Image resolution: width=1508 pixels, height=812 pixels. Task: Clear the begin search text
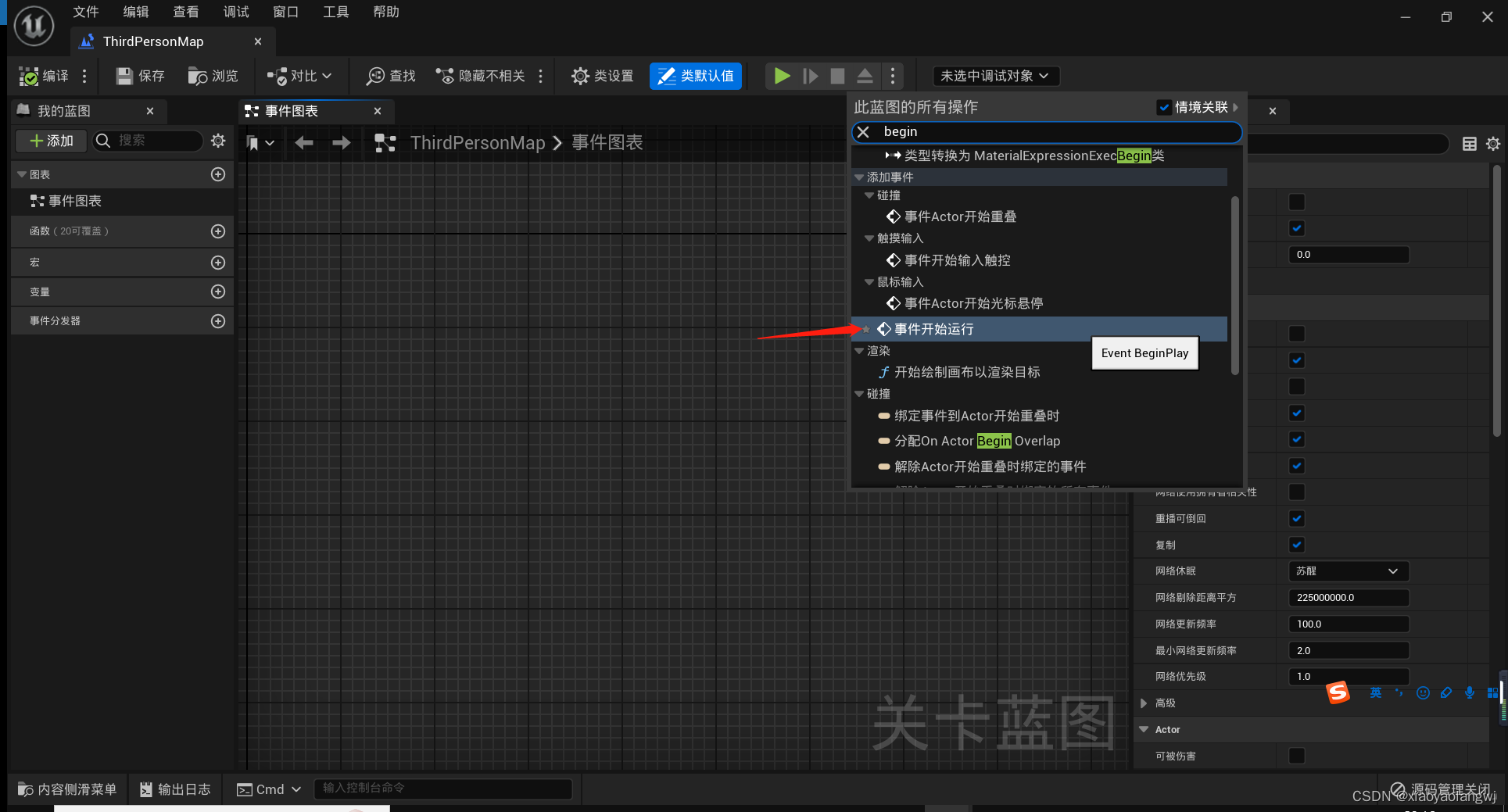(863, 132)
